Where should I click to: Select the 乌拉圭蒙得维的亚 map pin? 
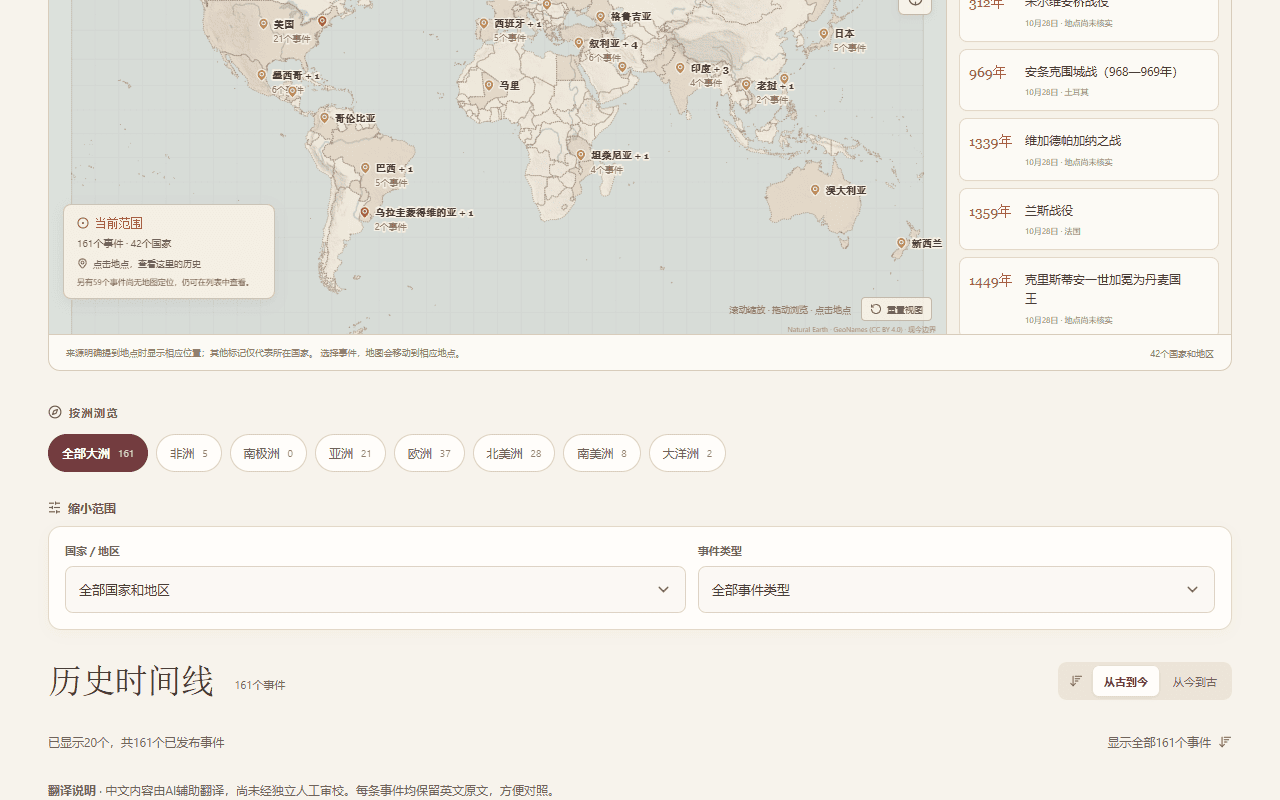365,212
